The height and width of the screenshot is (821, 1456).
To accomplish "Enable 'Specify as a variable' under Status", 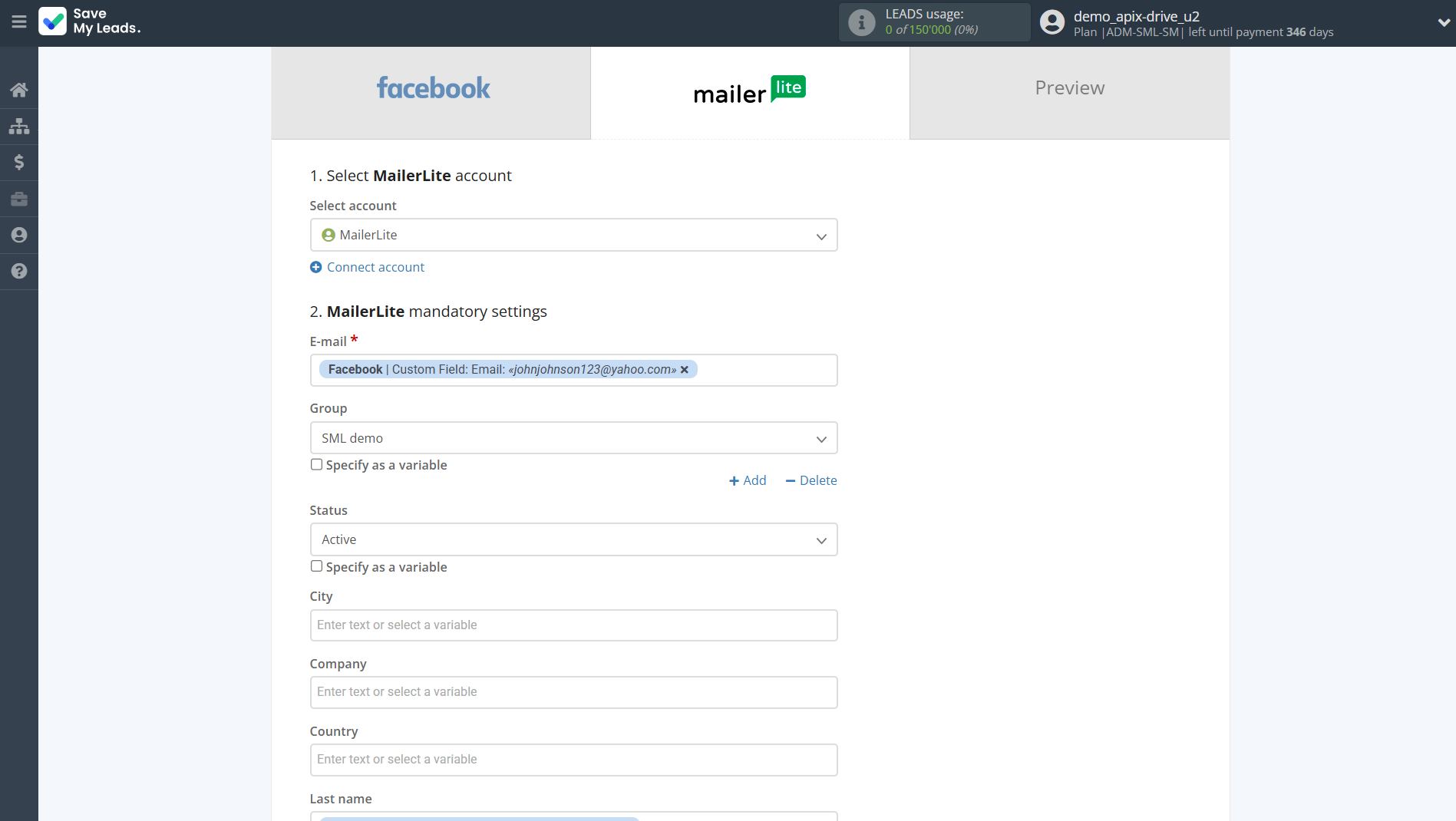I will [x=316, y=566].
